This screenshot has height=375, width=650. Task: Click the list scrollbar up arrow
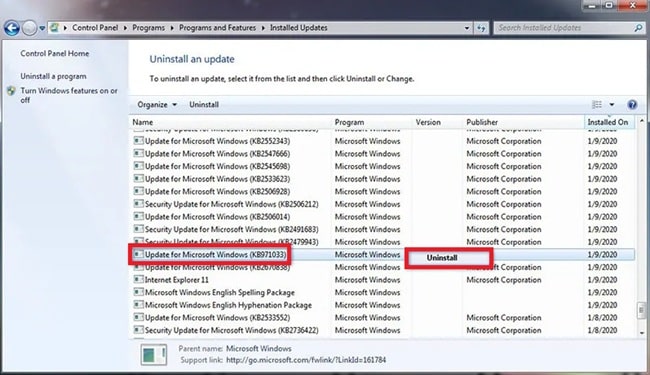point(642,121)
